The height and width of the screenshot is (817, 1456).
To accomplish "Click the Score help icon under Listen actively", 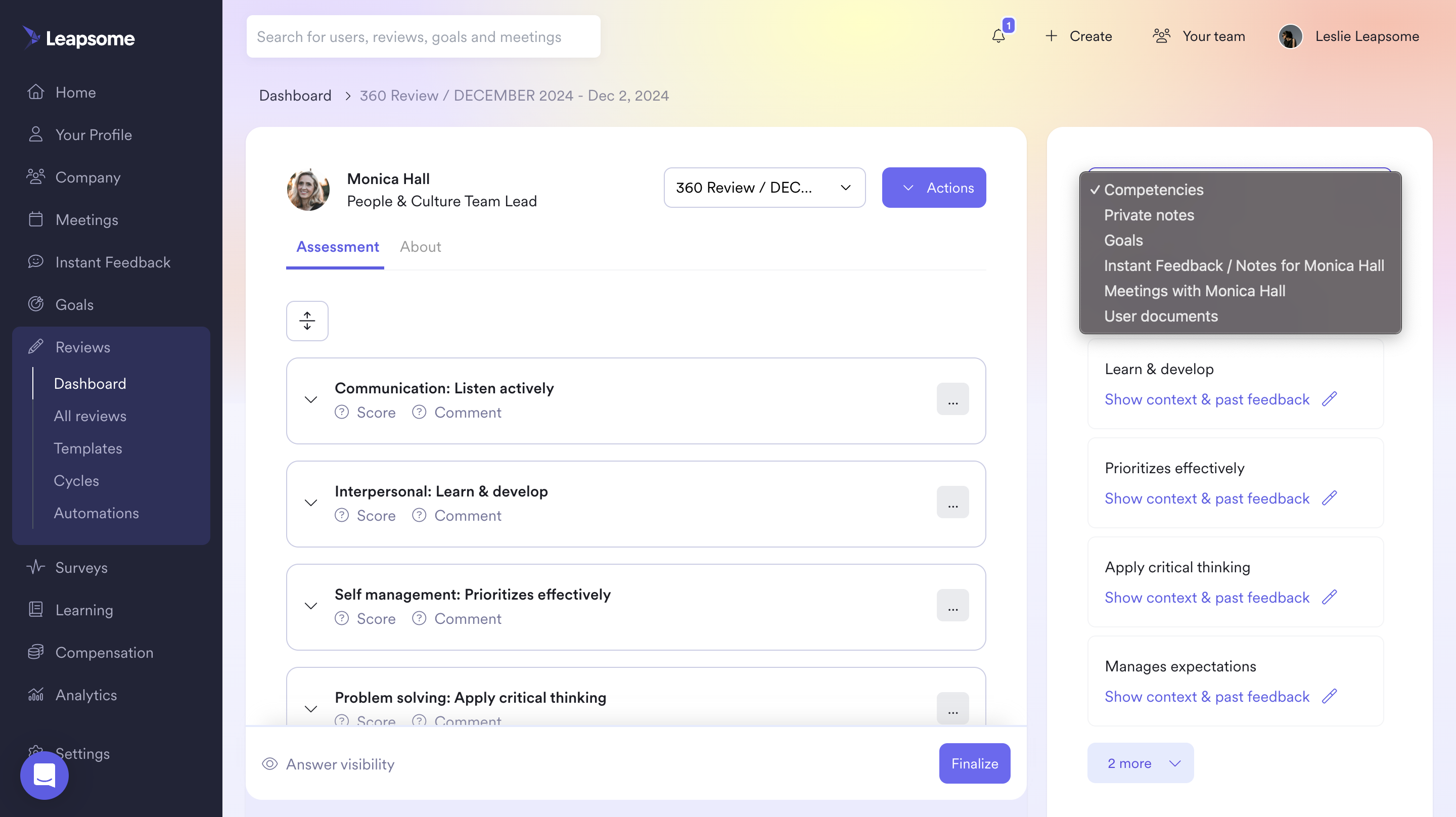I will point(341,412).
